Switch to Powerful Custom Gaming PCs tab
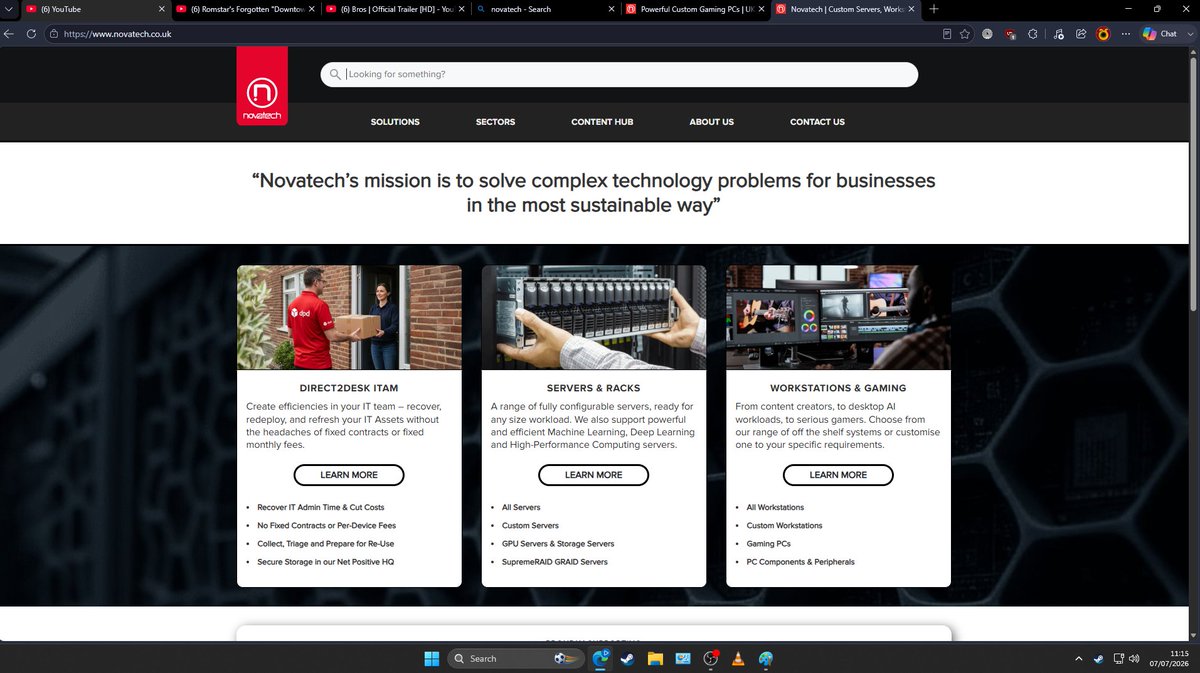The image size is (1200, 673). pos(696,9)
